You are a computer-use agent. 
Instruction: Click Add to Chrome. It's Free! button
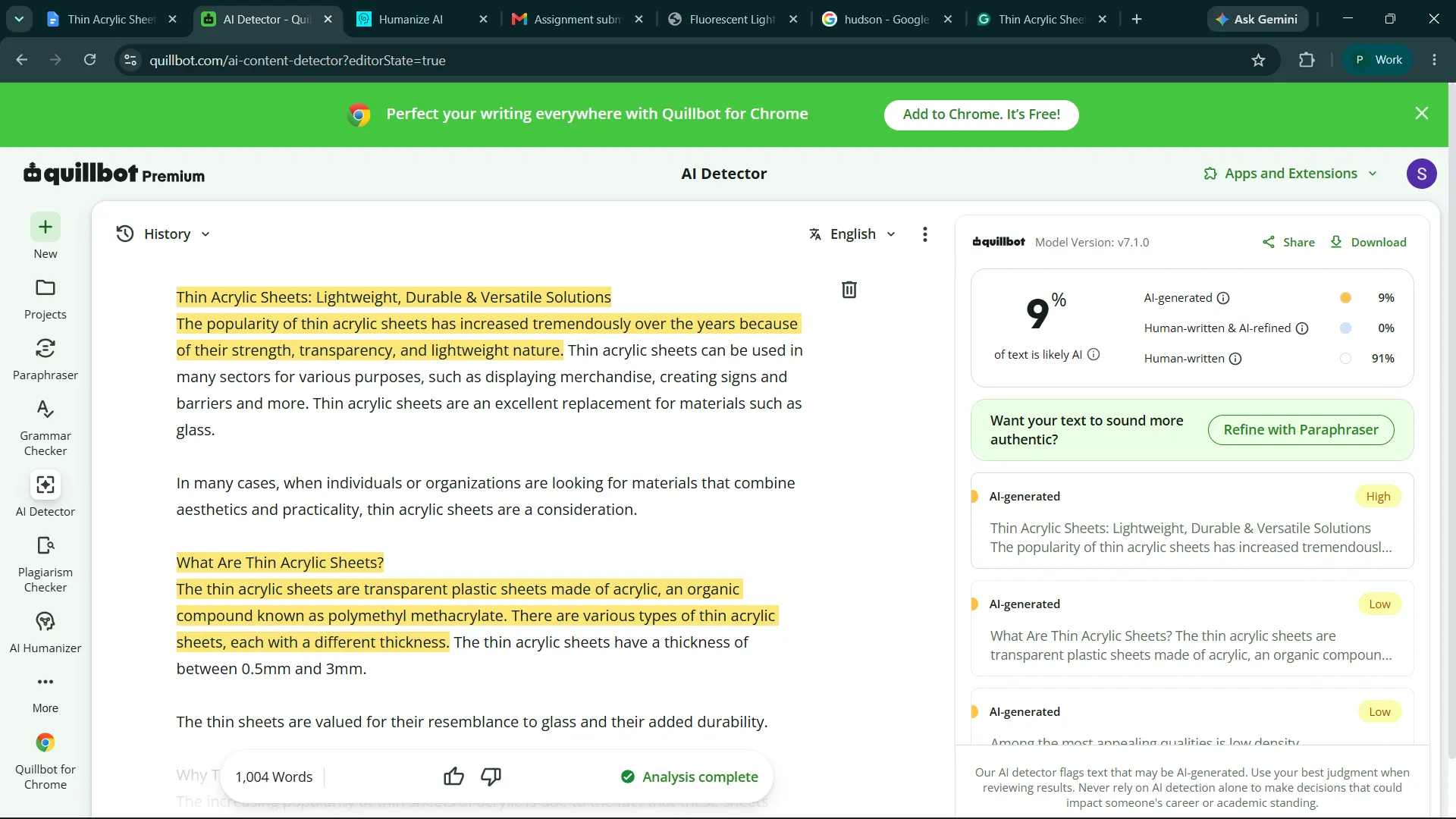click(981, 115)
